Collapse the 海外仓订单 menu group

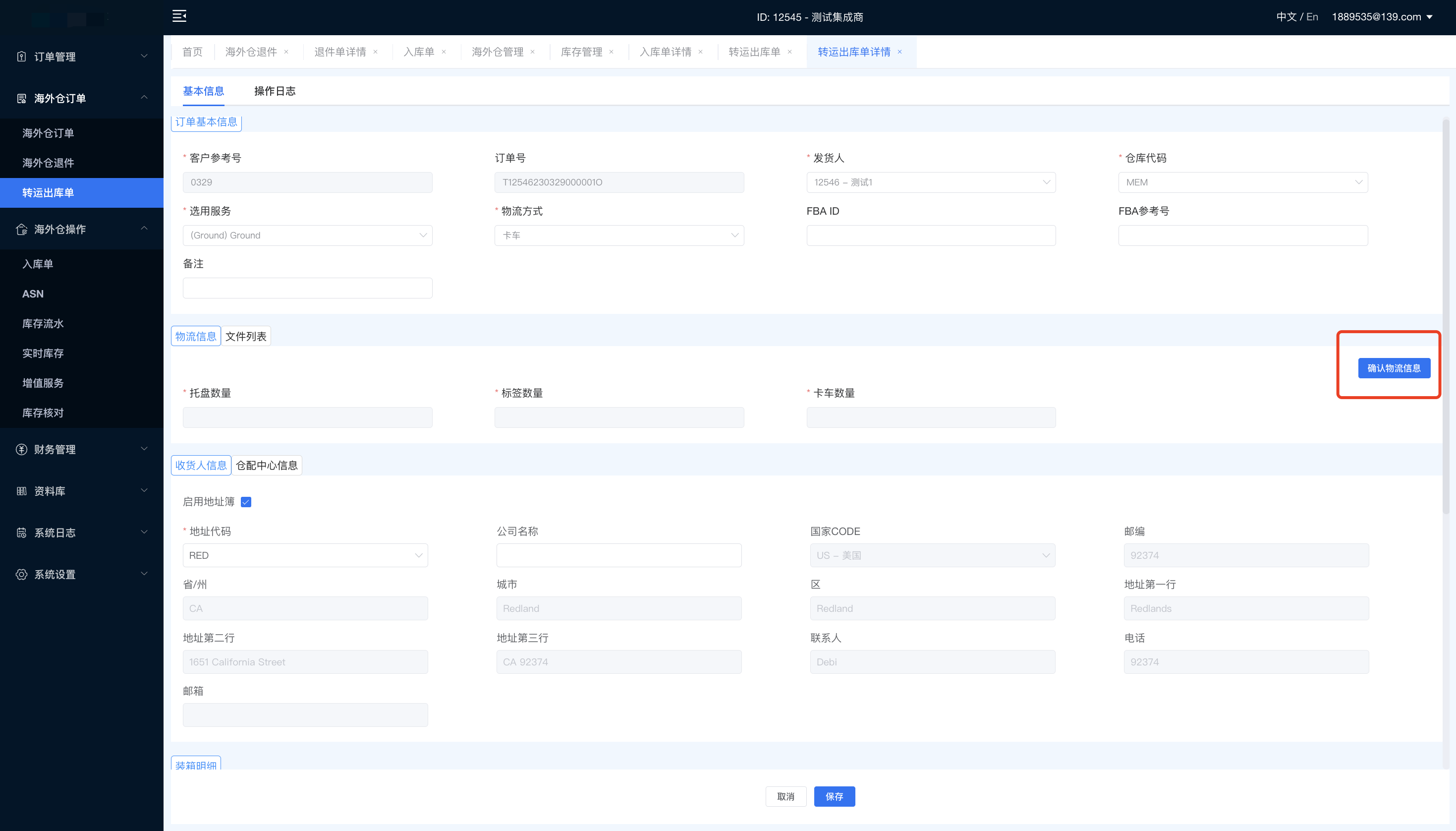click(144, 98)
